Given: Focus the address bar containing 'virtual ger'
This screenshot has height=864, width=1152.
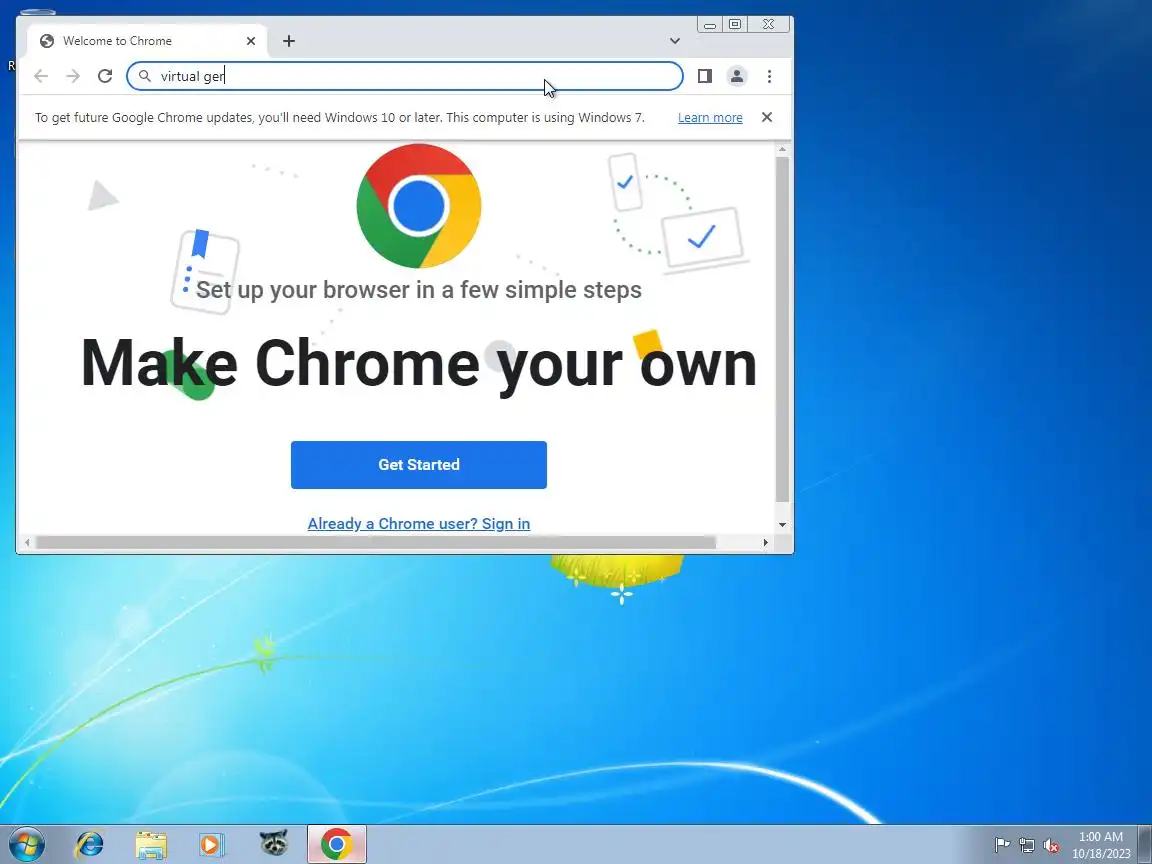Looking at the screenshot, I should [405, 76].
